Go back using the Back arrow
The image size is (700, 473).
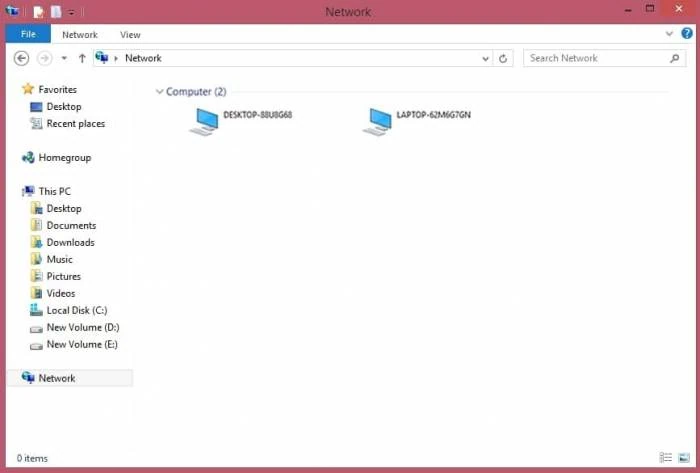point(21,58)
